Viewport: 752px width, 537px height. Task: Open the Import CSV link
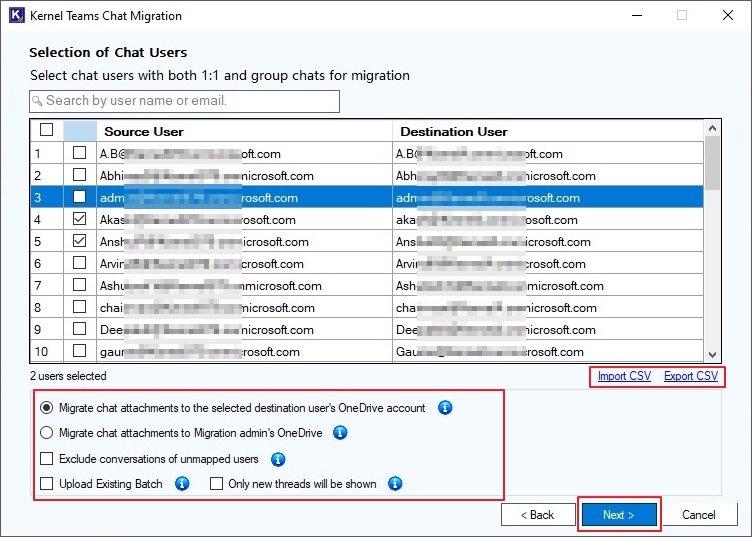[624, 376]
